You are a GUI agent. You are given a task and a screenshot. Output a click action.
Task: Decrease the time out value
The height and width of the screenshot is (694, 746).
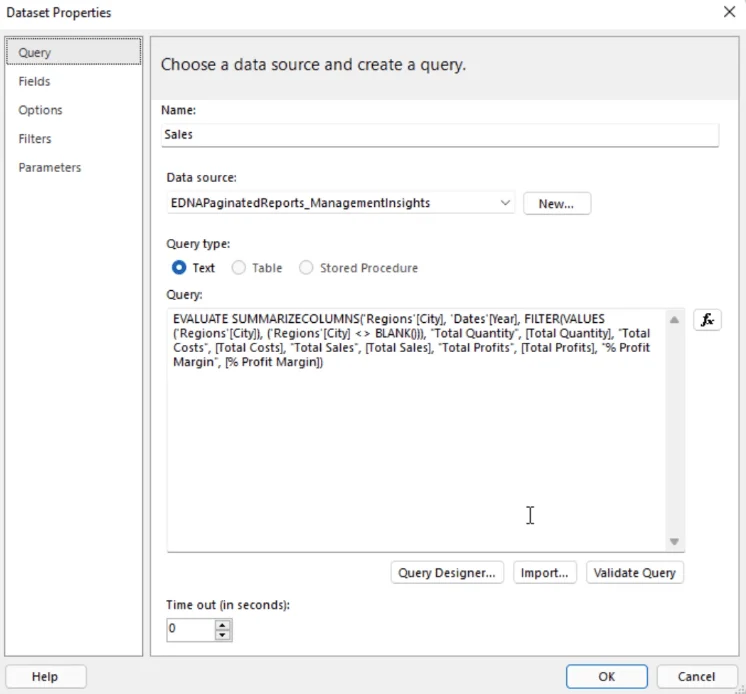[222, 635]
